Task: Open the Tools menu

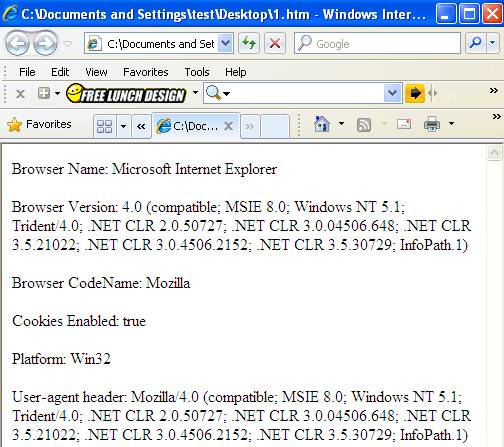Action: point(197,72)
